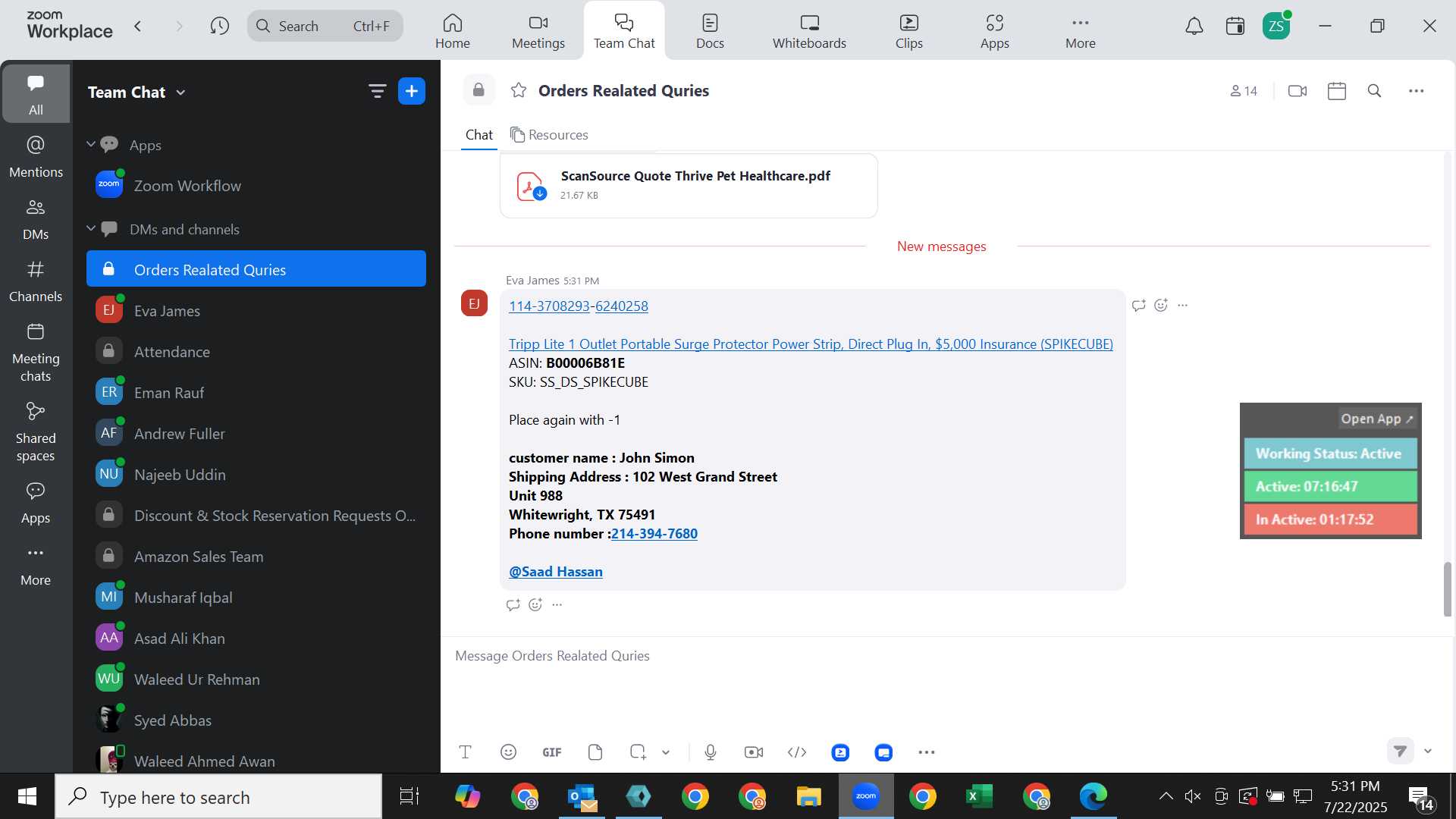The width and height of the screenshot is (1456, 819).
Task: View the 14 channel members
Action: [1244, 91]
